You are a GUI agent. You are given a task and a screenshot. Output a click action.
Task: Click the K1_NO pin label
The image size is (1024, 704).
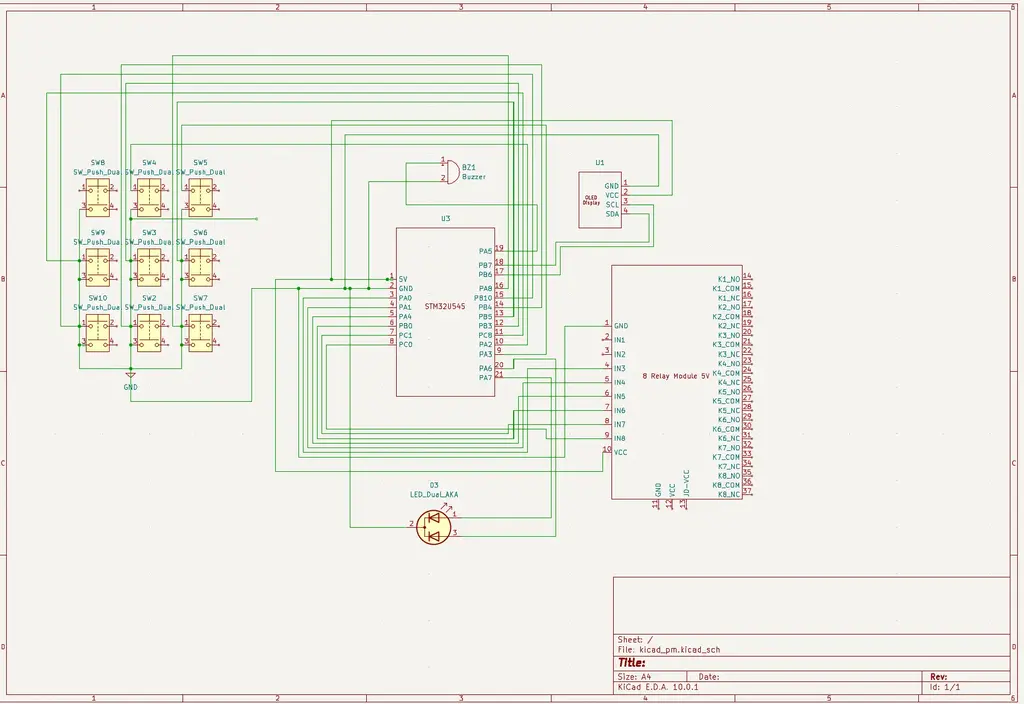pyautogui.click(x=729, y=279)
